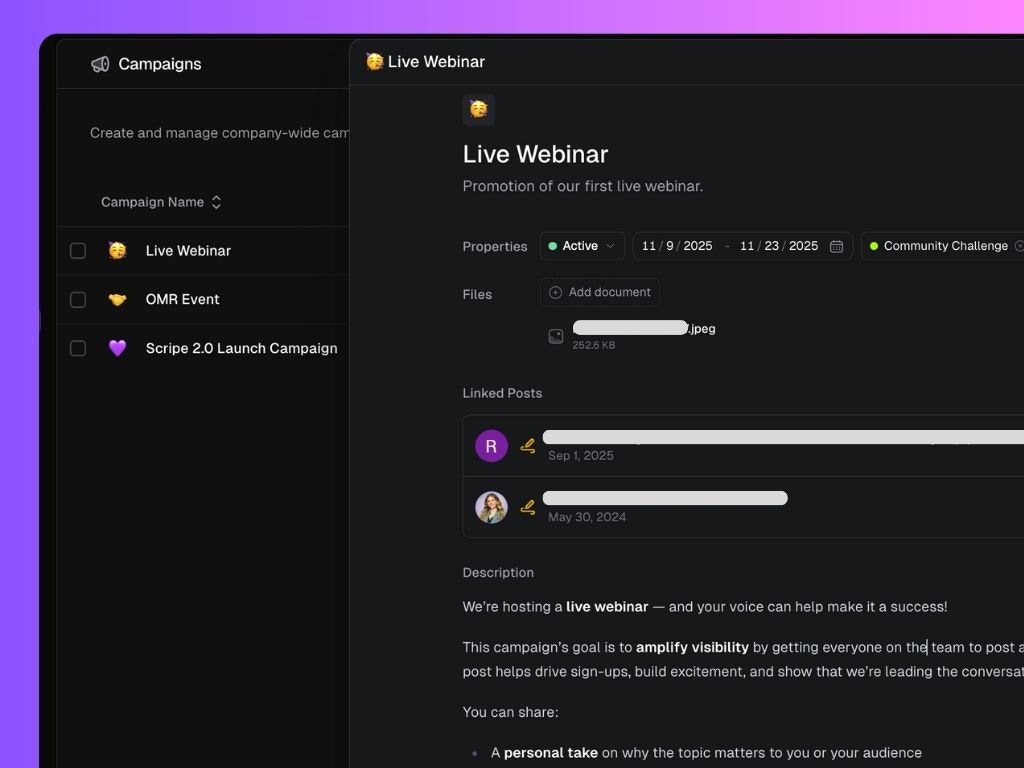Click the pen icon on Sep 1, 2025 post

click(x=528, y=446)
